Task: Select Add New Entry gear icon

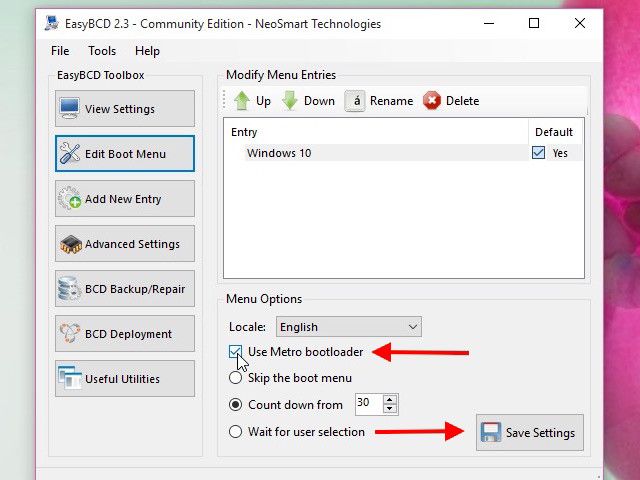Action: coord(69,199)
